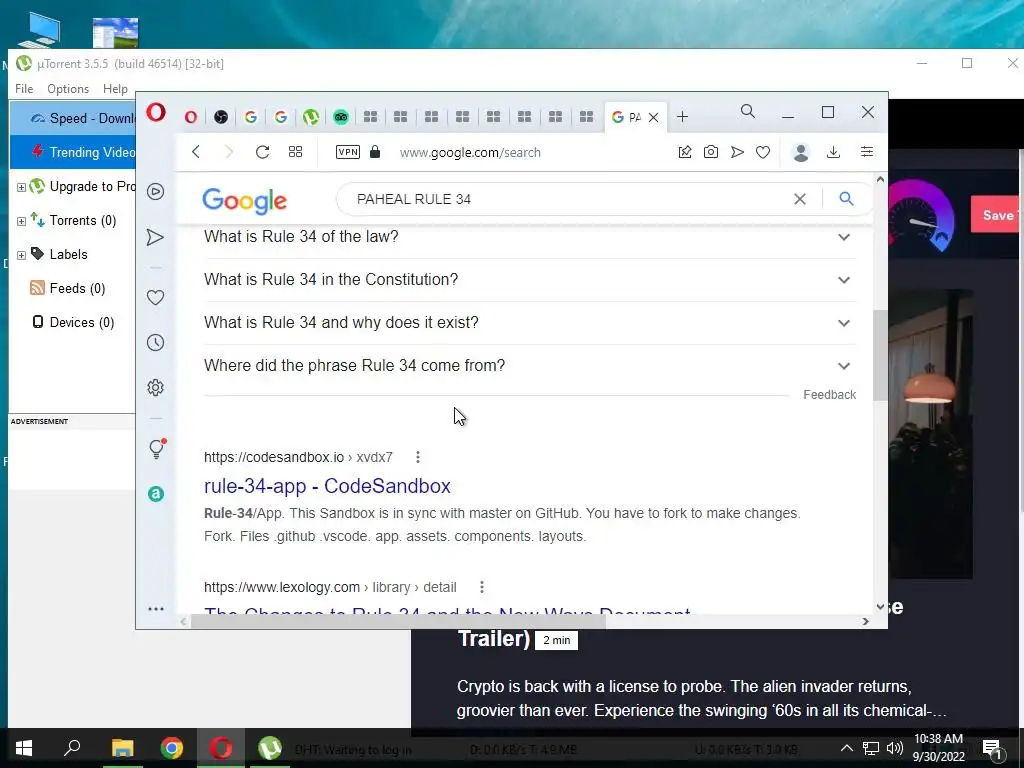
Task: Open options dots for lexology result
Action: pyautogui.click(x=482, y=587)
